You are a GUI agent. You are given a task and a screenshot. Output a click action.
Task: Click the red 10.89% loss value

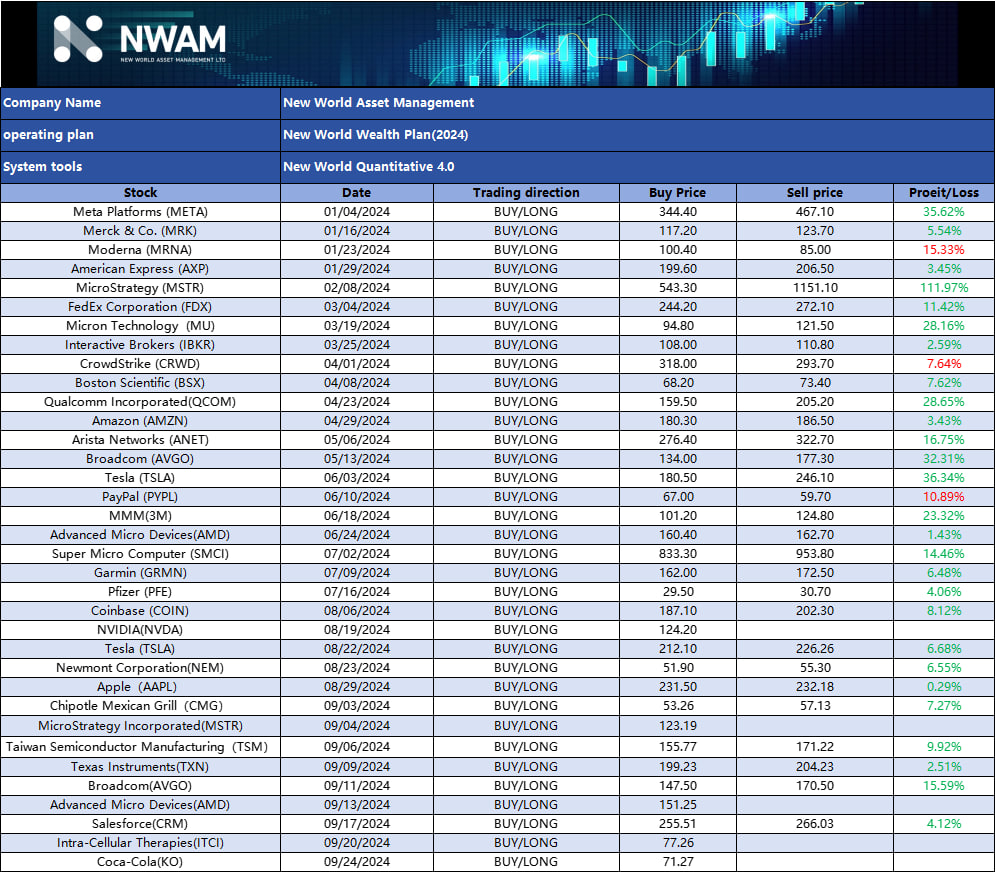(944, 497)
